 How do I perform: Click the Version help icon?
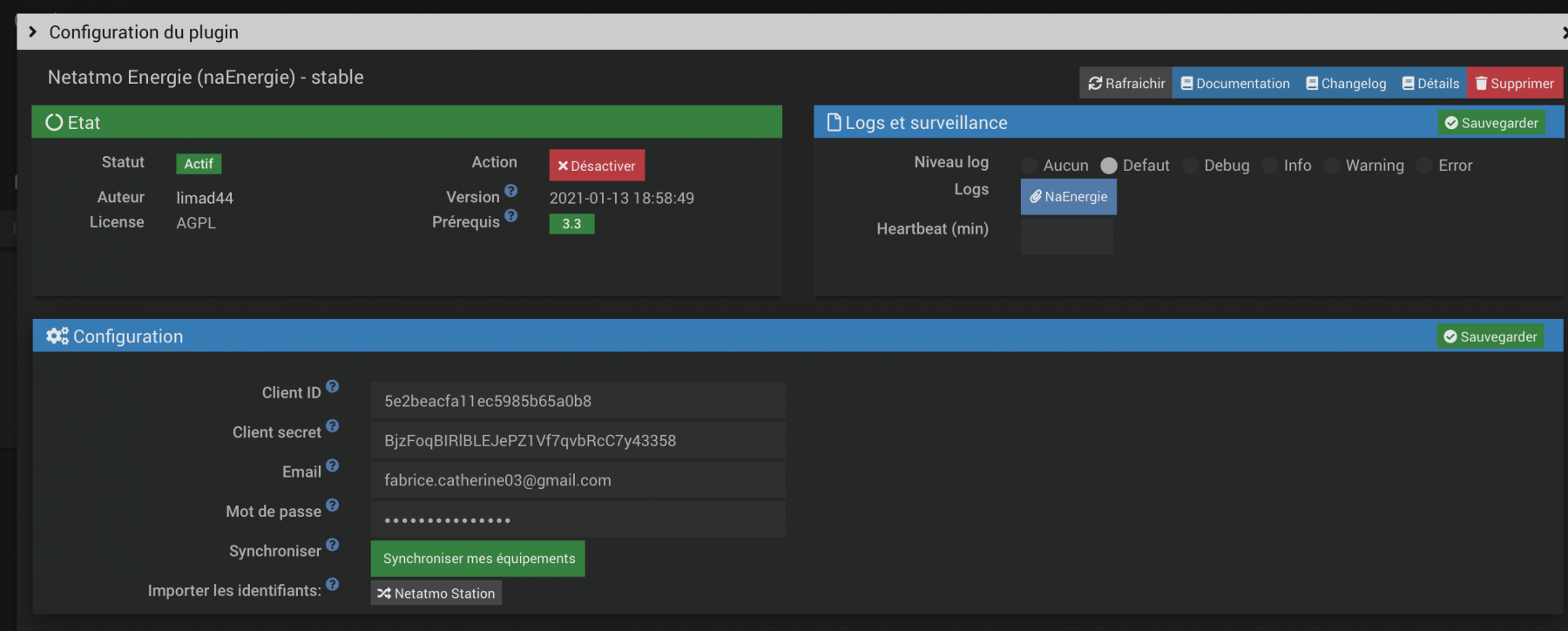click(x=511, y=191)
